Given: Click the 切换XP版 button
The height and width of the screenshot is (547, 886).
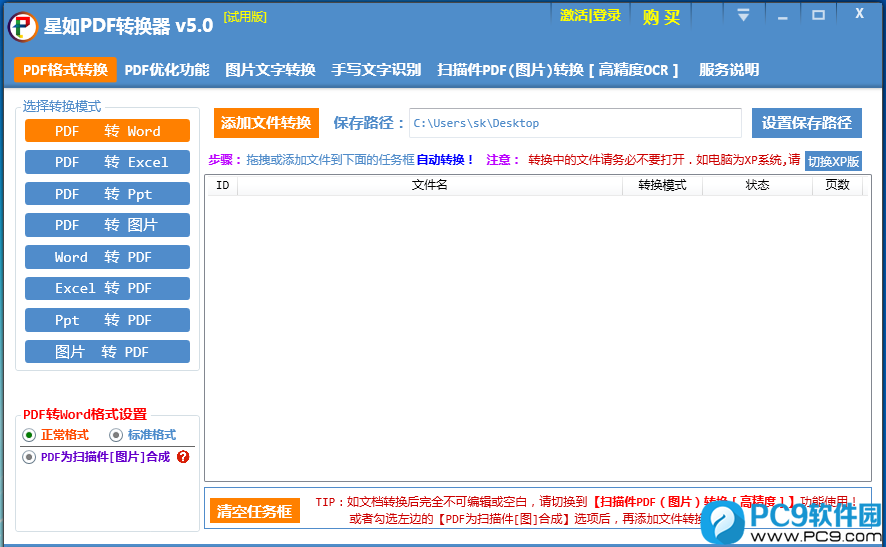Looking at the screenshot, I should 833,161.
